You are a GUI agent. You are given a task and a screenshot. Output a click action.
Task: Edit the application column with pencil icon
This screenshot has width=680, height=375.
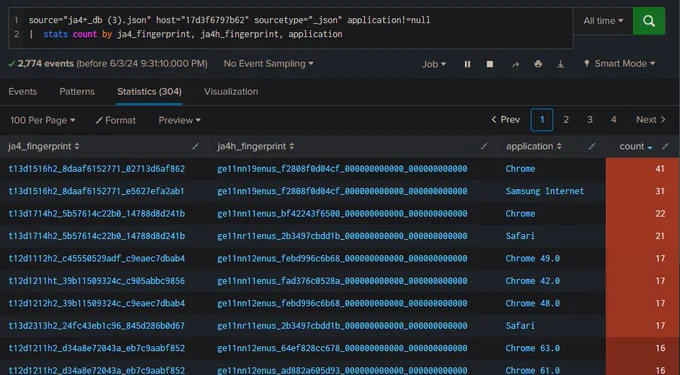(592, 147)
